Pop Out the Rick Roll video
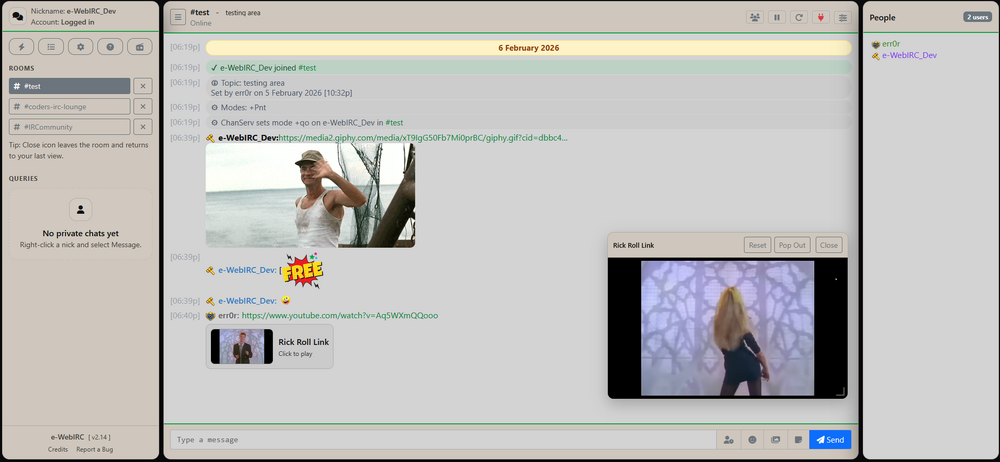This screenshot has height=462, width=1000. coord(792,245)
